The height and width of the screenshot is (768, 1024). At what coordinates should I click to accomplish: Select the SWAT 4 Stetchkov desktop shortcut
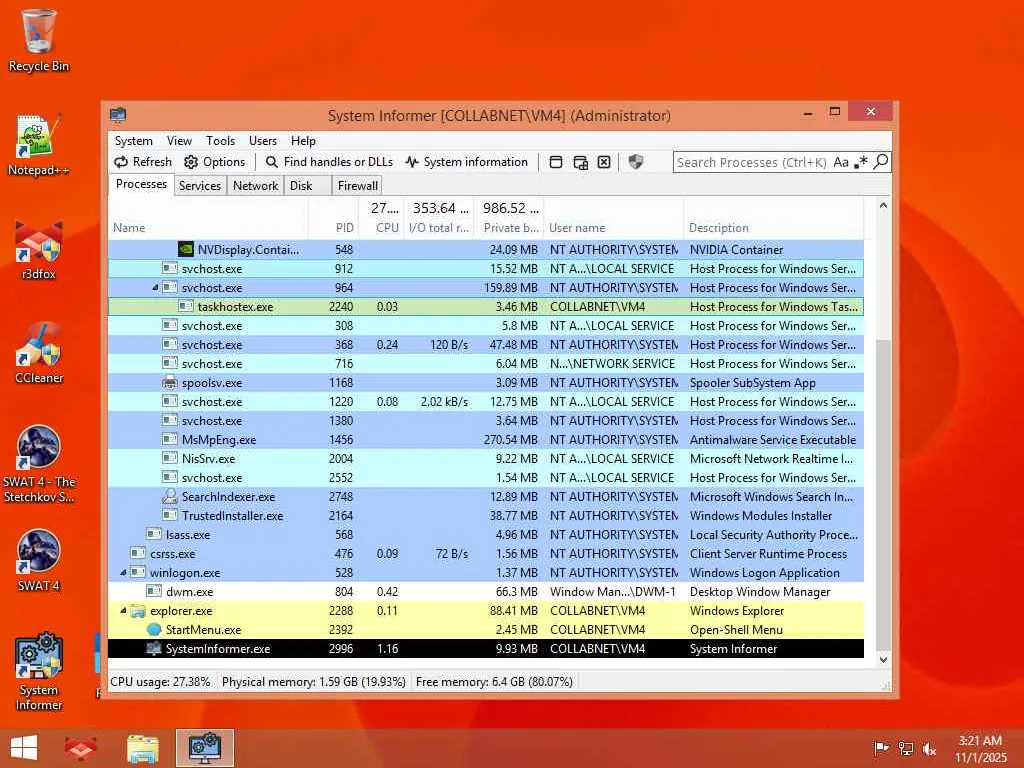click(39, 464)
